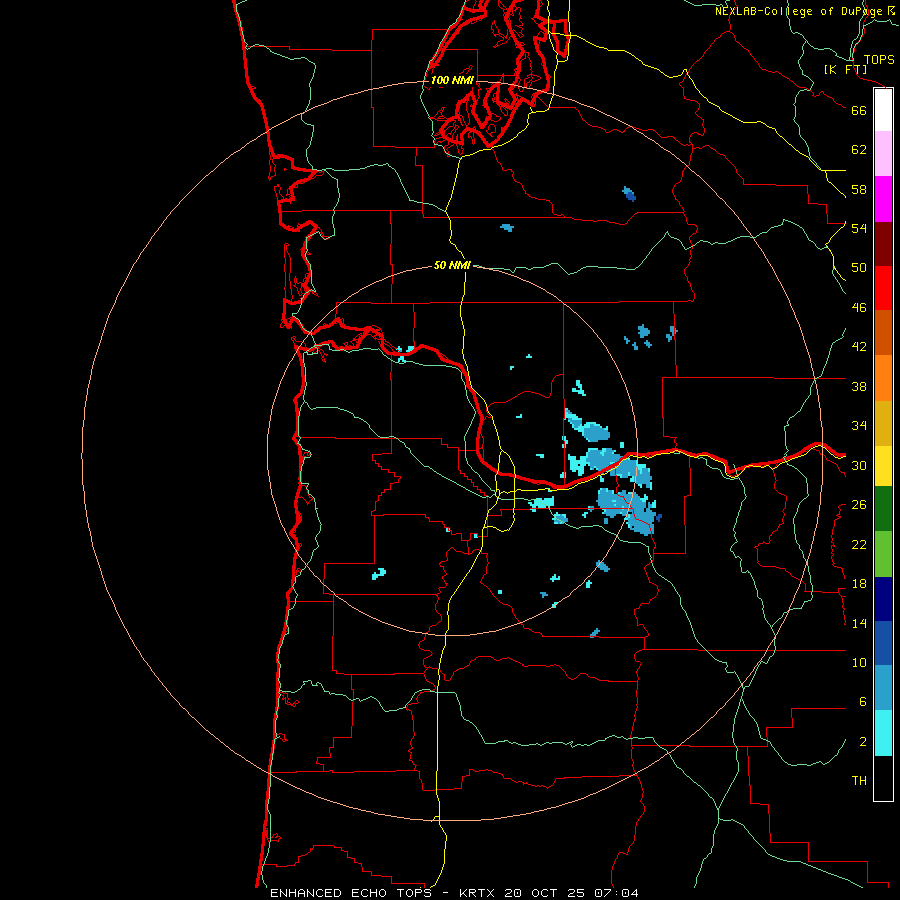Click the TH legend label

(859, 781)
